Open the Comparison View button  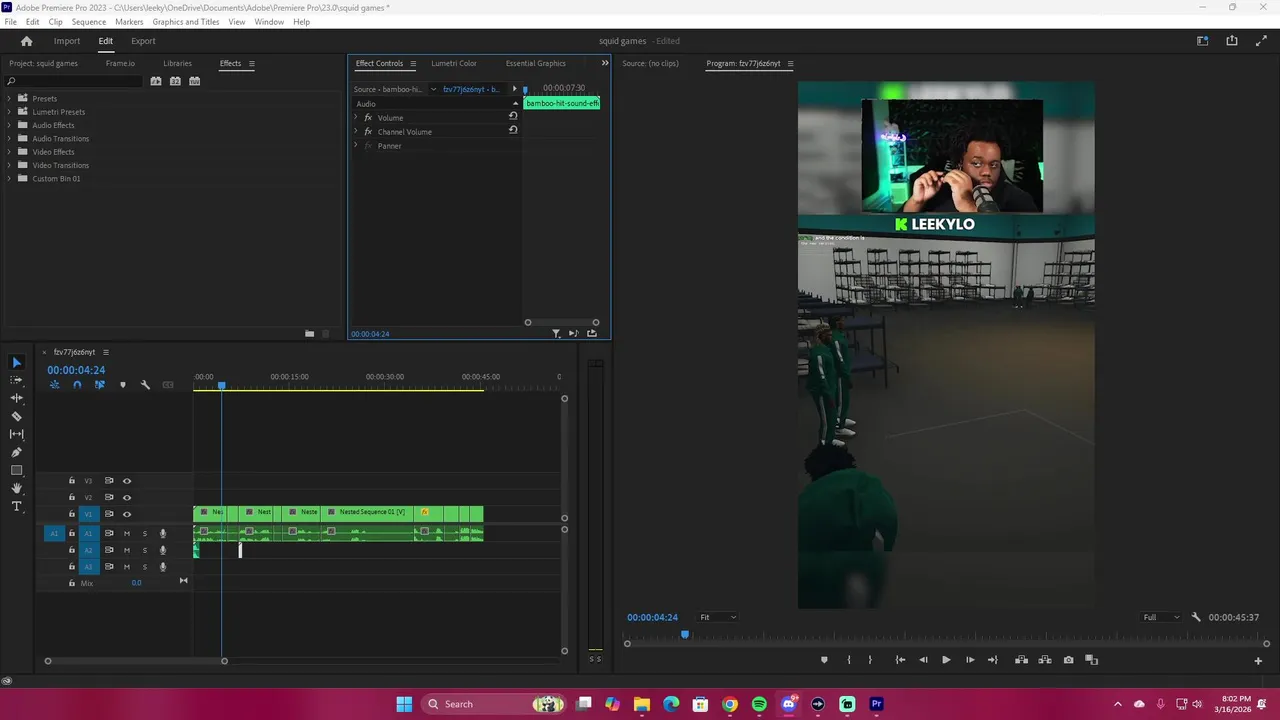[1091, 660]
